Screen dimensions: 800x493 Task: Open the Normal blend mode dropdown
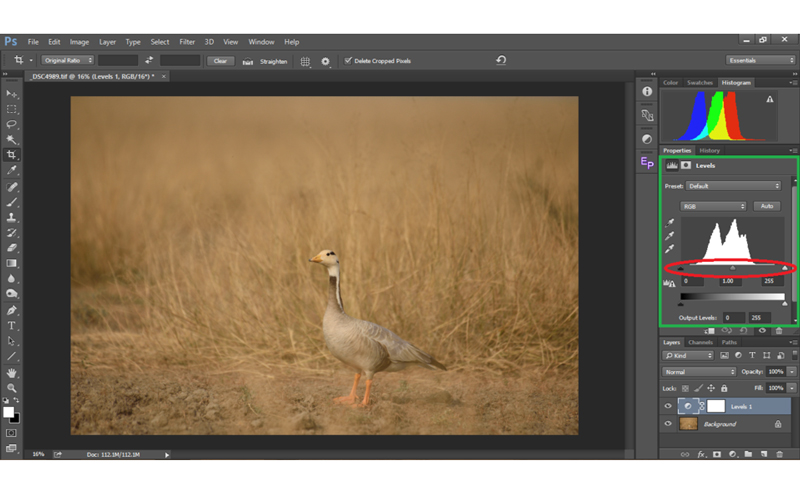[x=699, y=371]
